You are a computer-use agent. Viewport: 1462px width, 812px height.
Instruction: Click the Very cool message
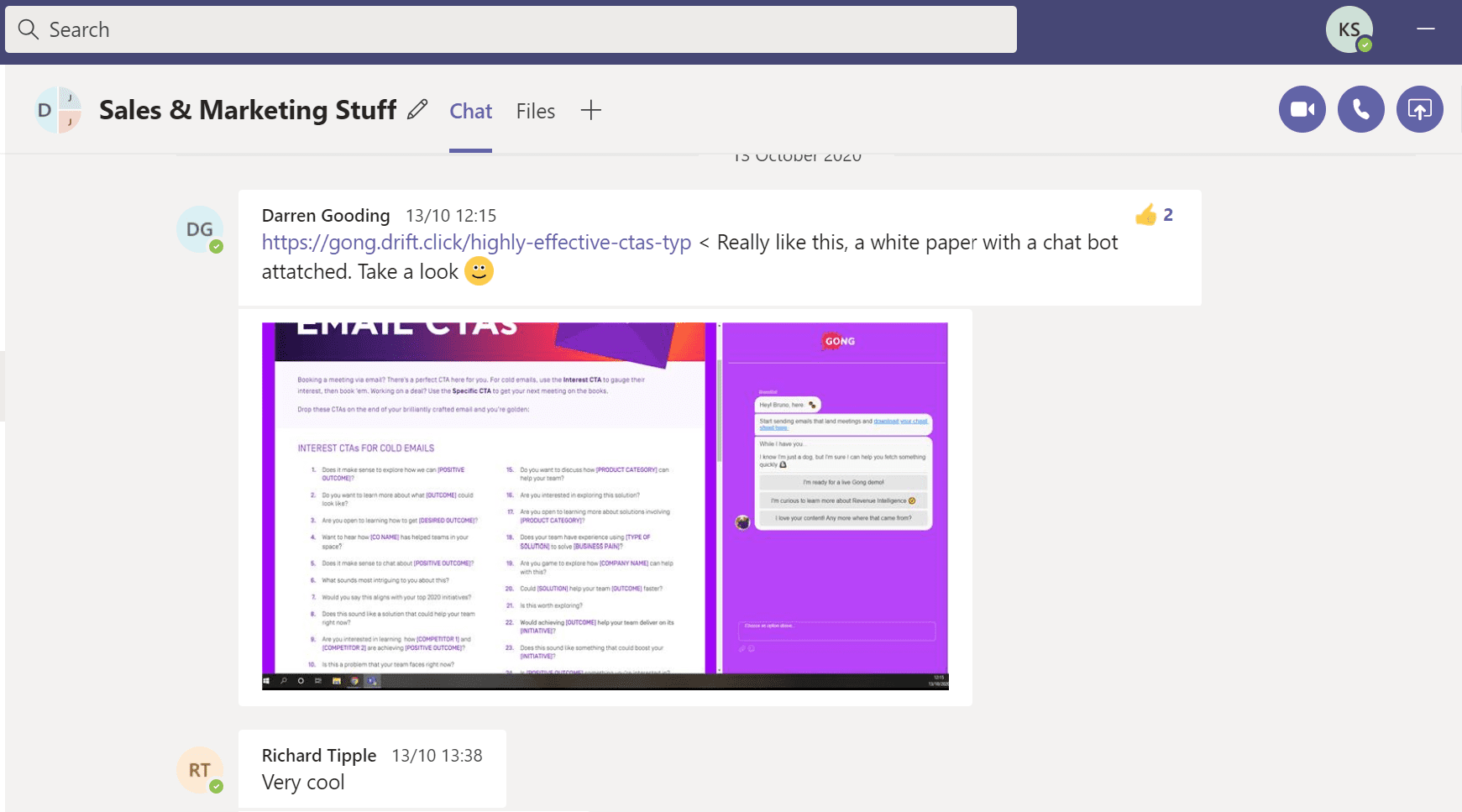click(302, 782)
